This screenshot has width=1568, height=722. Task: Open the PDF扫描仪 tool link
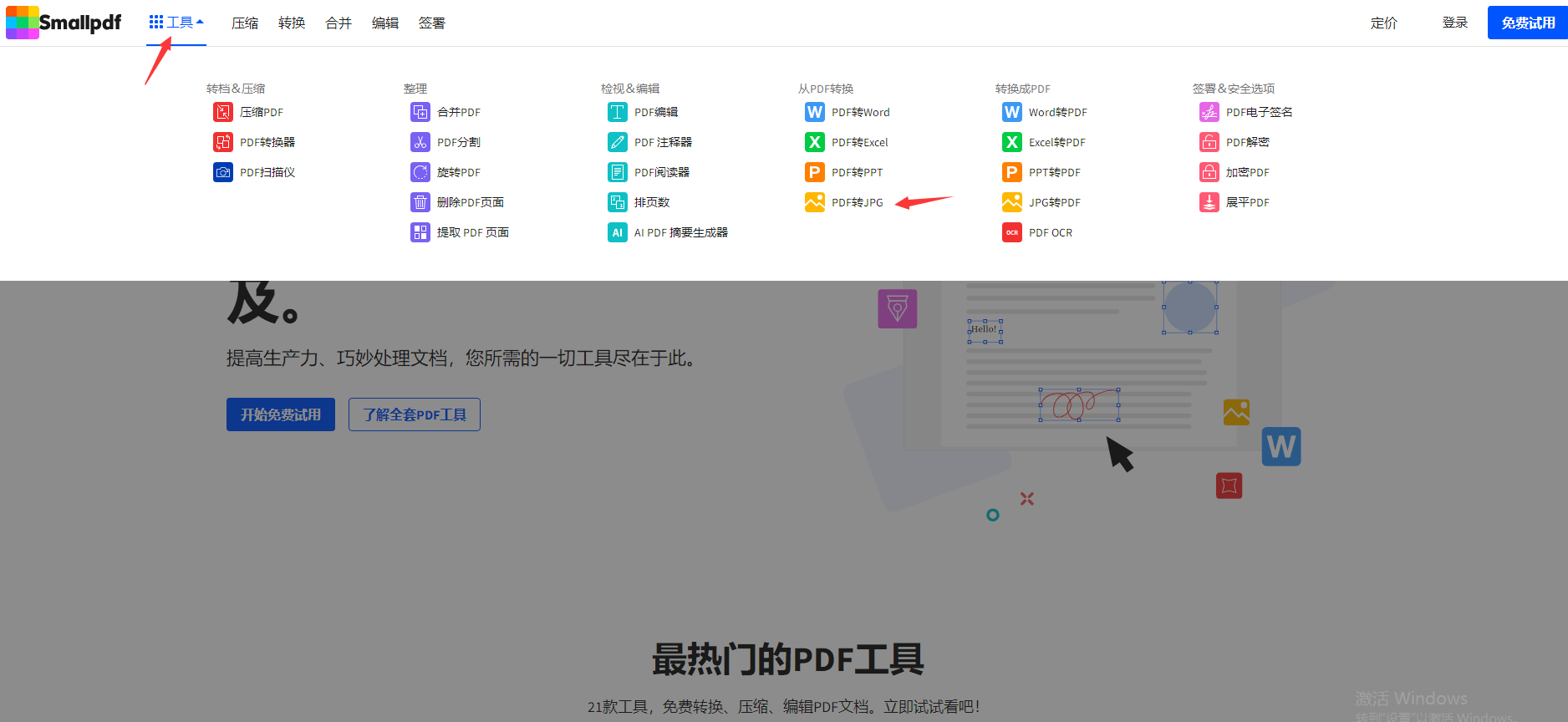click(x=267, y=172)
